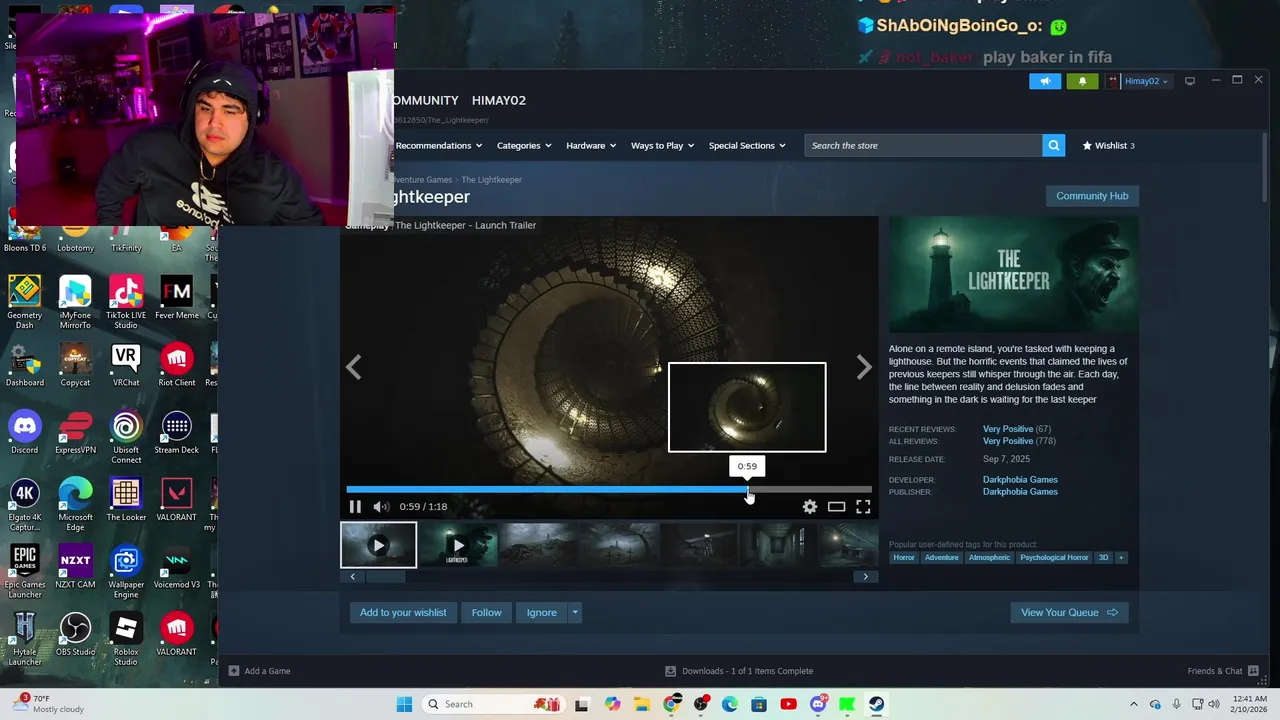Open YouTube from taskbar

788,704
